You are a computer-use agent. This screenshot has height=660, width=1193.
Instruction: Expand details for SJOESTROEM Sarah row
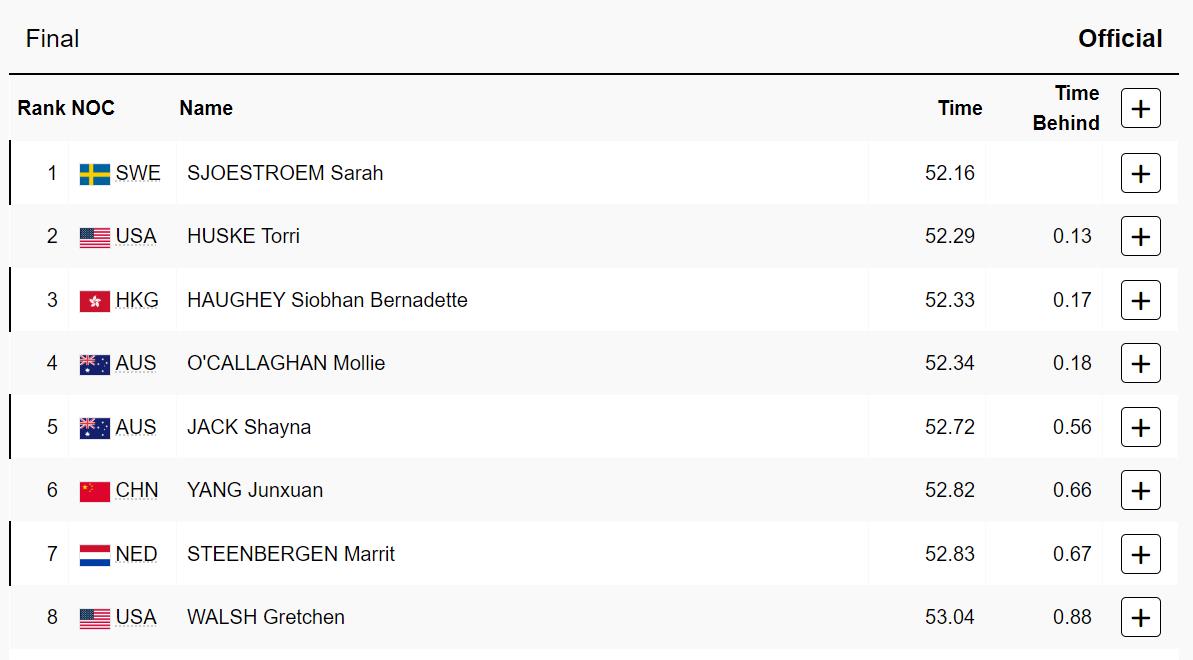pos(1140,174)
